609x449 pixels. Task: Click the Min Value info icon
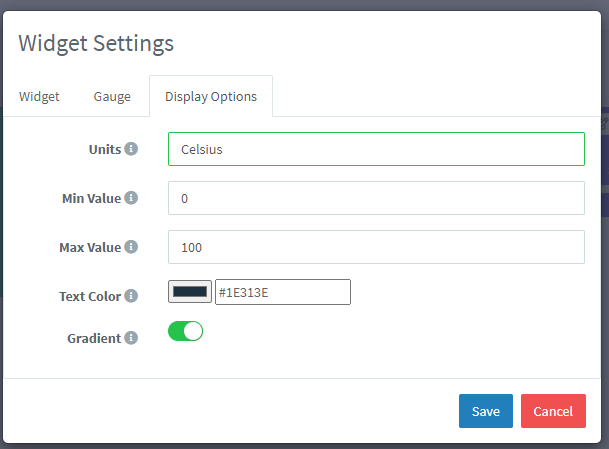[x=131, y=198]
